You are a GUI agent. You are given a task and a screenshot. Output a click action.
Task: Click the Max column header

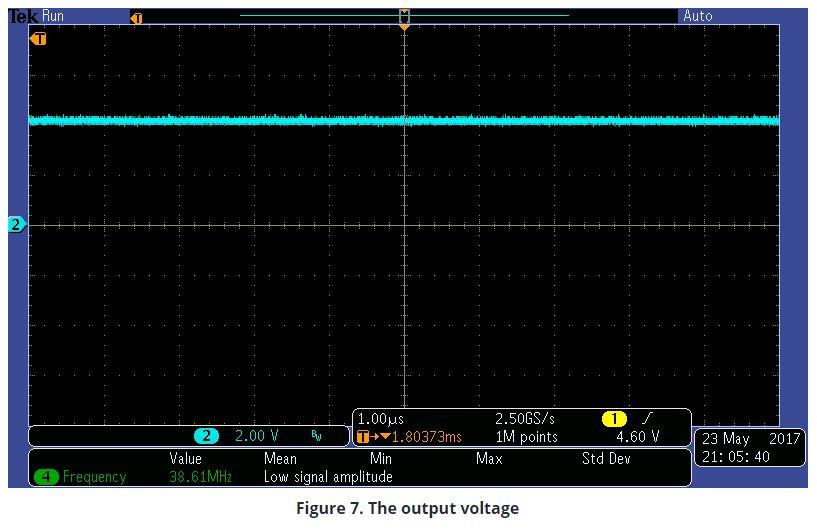coord(489,459)
